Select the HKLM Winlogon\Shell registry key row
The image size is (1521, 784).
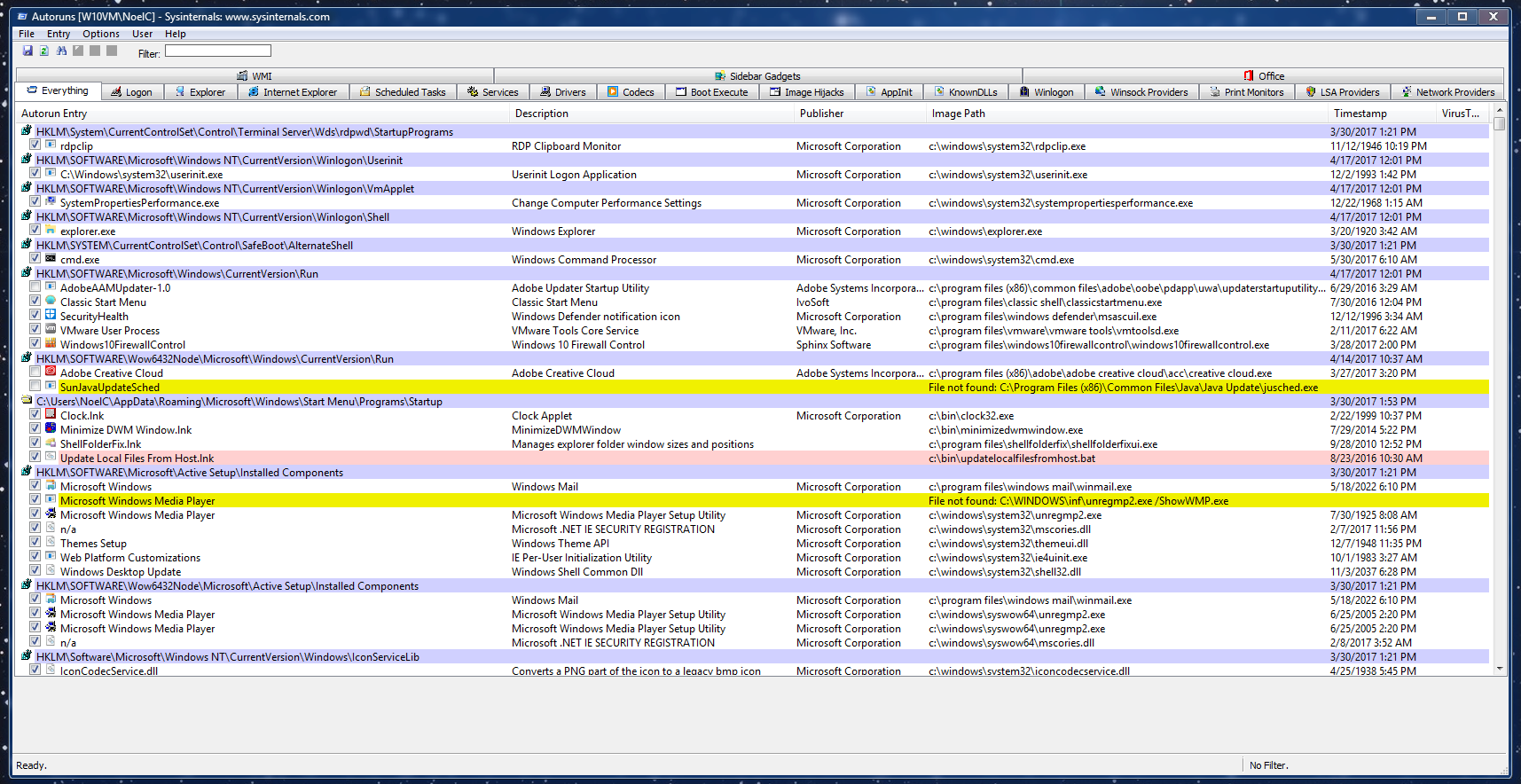213,217
